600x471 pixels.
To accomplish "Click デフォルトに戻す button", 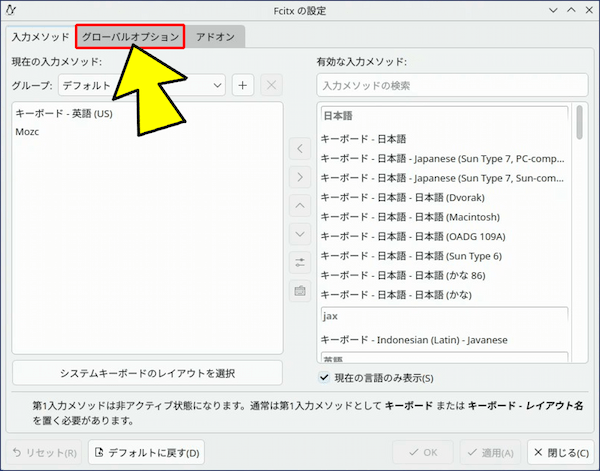I will [147, 453].
